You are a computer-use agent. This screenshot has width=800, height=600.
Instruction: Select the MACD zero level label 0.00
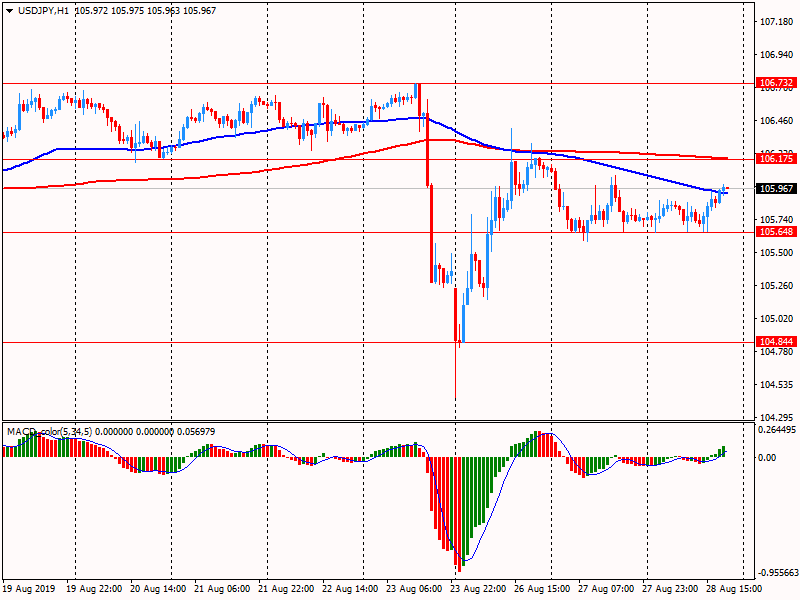pos(767,458)
